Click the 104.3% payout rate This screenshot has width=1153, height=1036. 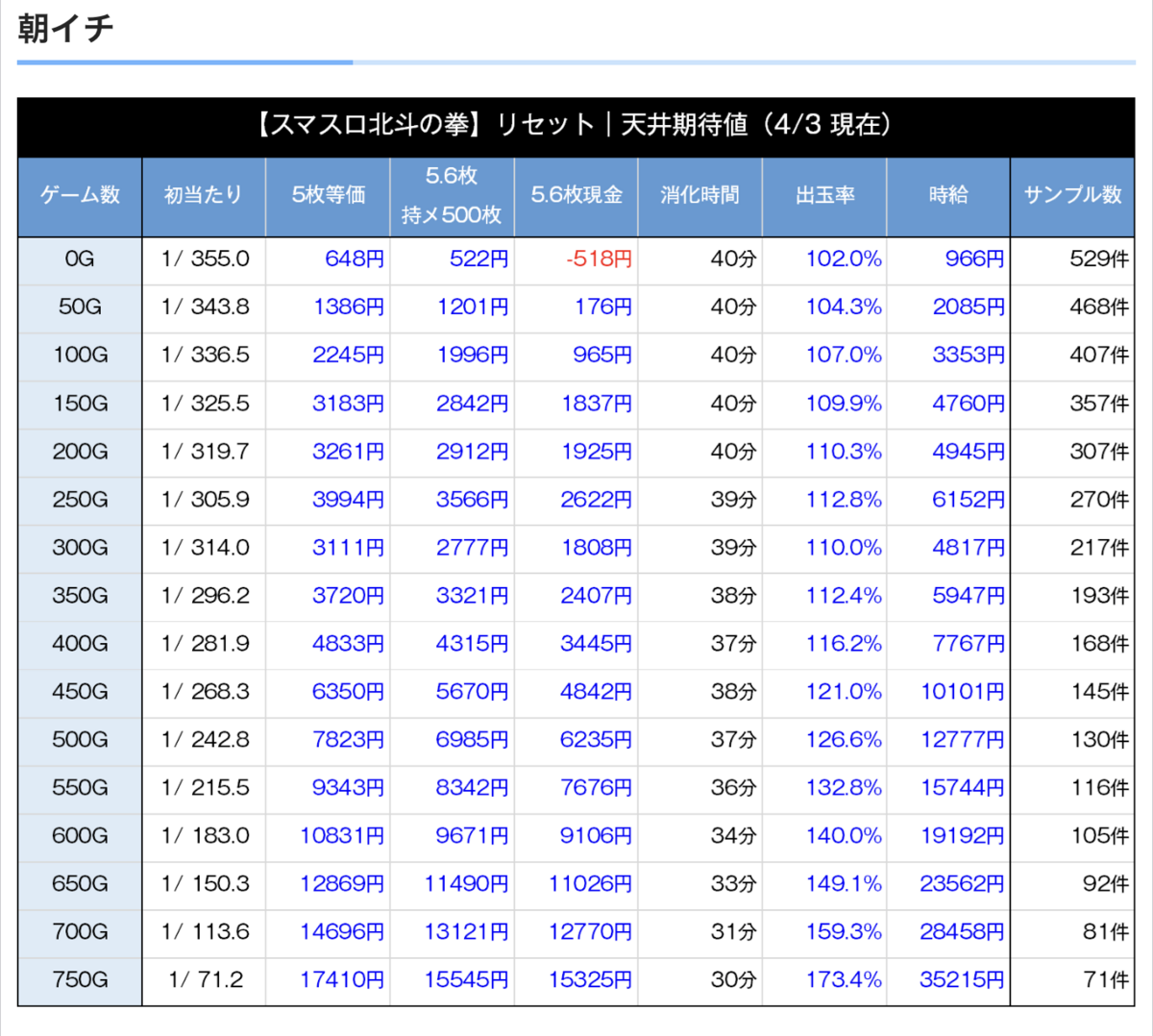[844, 308]
